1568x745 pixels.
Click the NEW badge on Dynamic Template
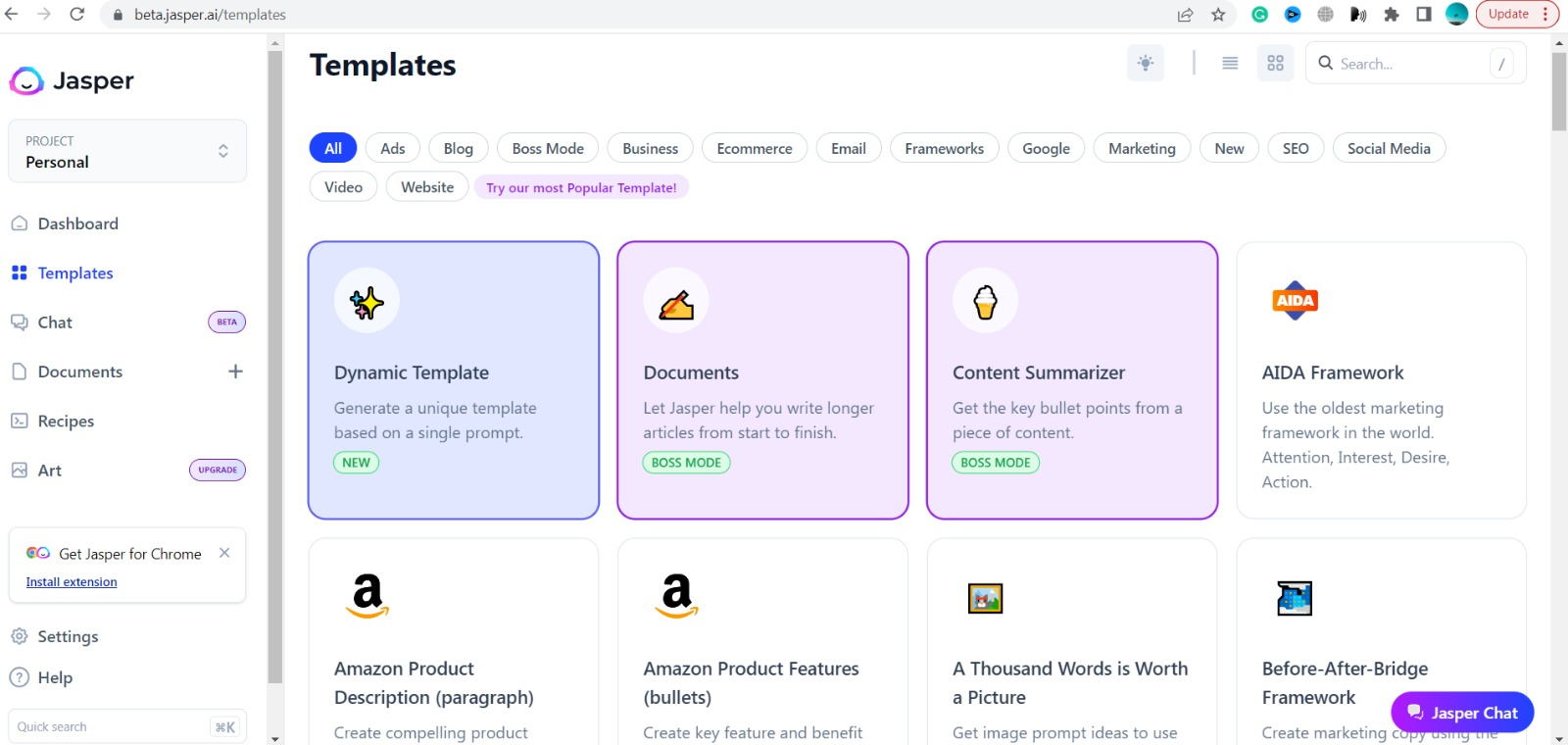(357, 463)
